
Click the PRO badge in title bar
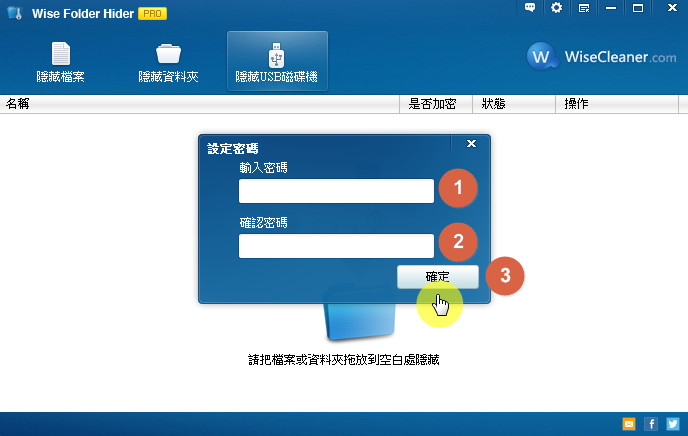tap(152, 14)
